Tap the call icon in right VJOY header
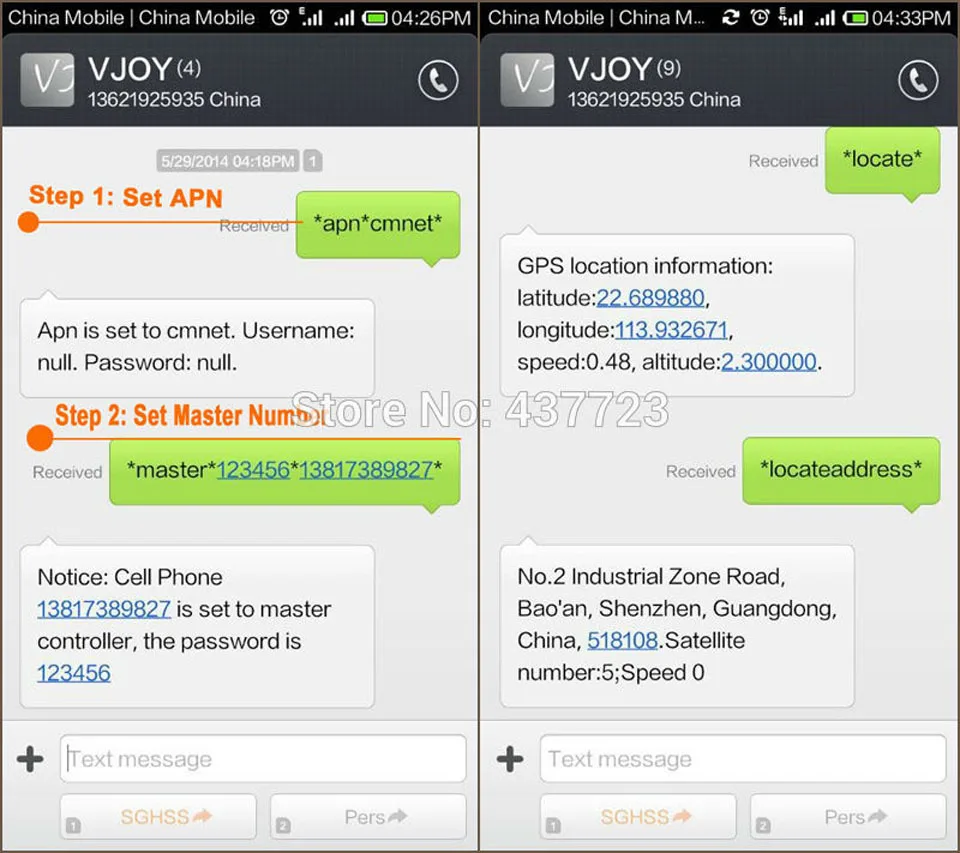 pos(918,80)
